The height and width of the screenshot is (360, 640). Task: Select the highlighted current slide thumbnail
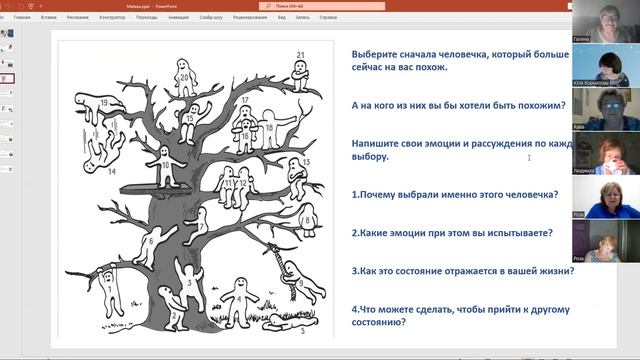tap(7, 78)
